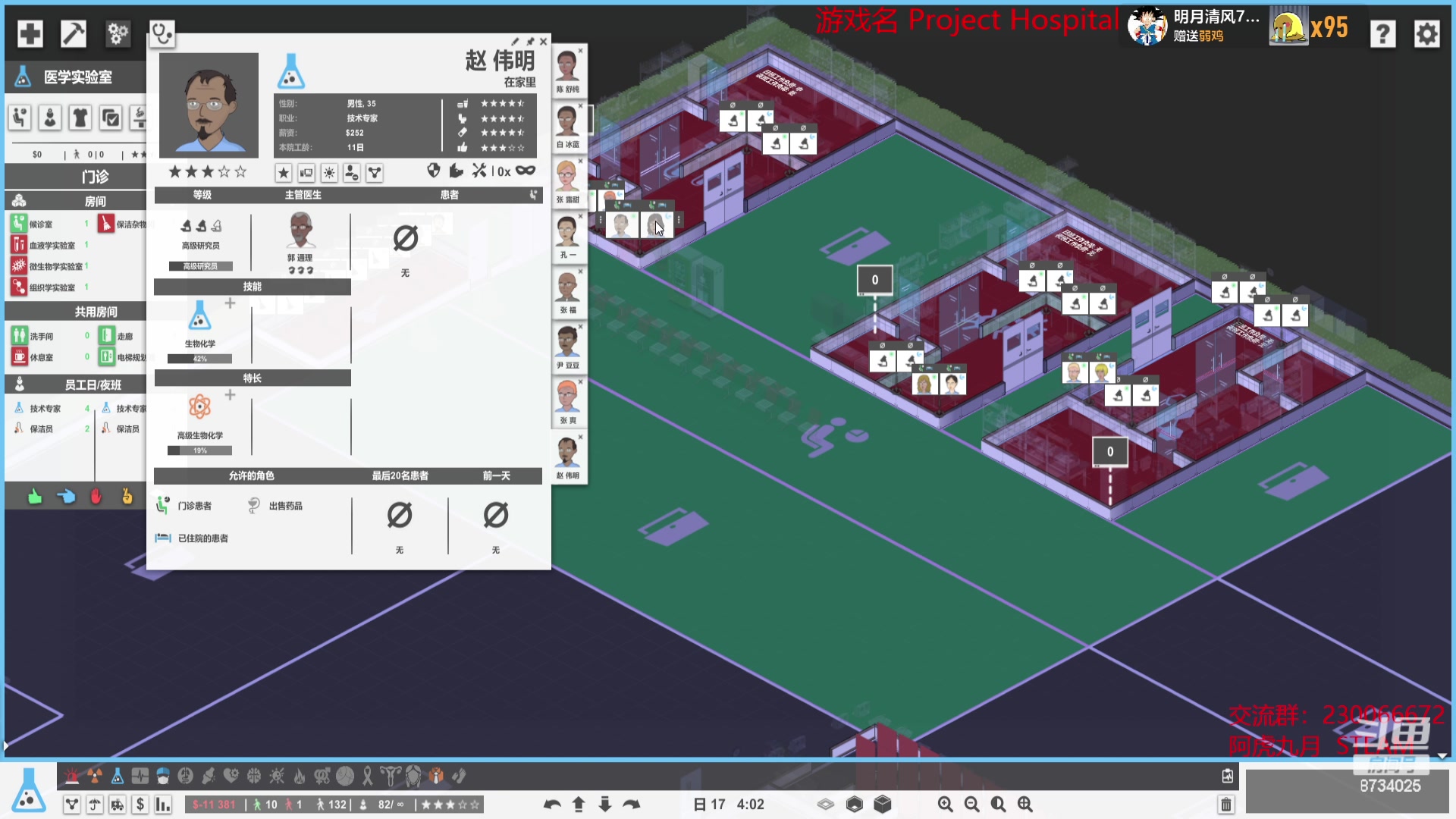Click the sun day-shift button in staff card
1456x819 pixels.
click(x=329, y=173)
